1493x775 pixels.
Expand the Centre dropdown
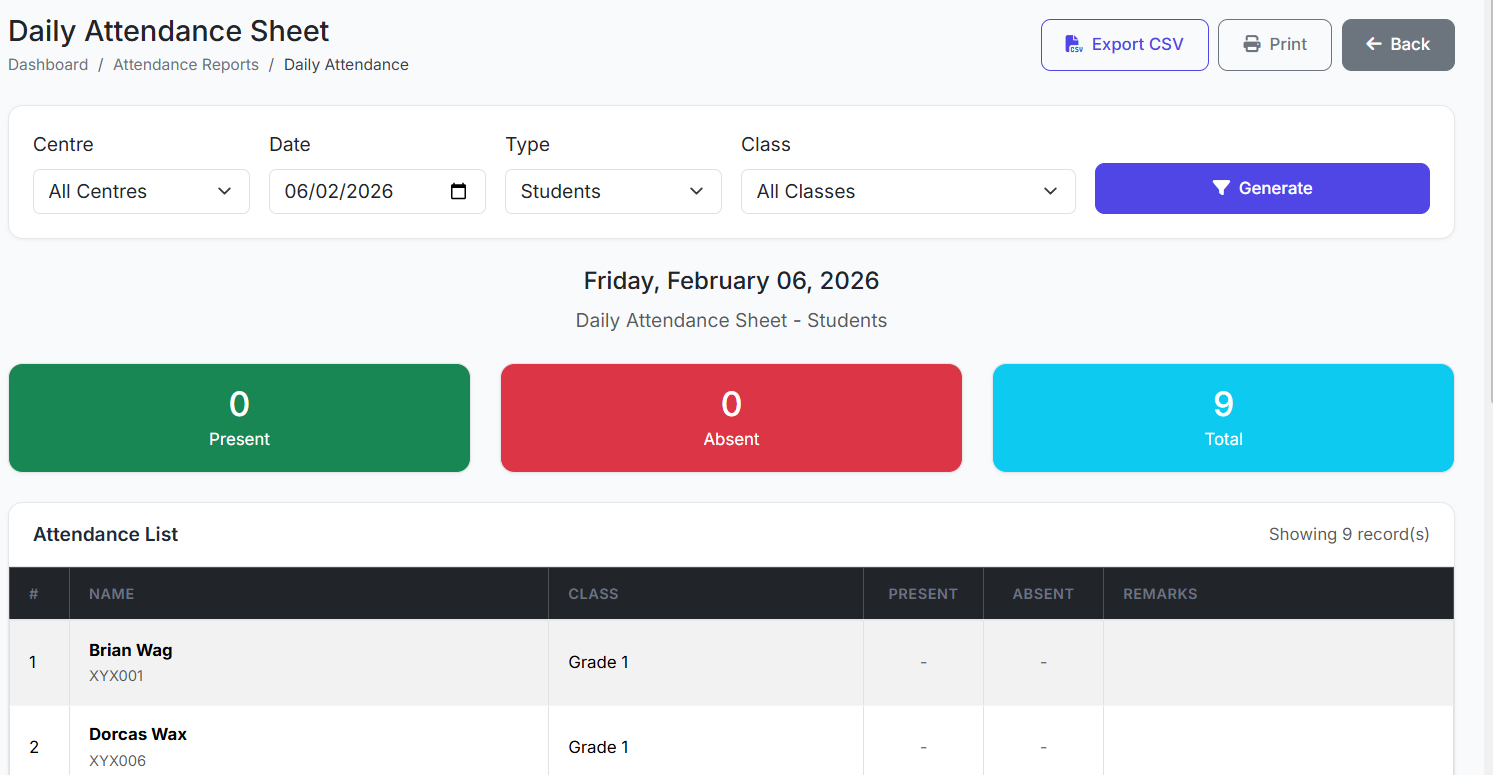point(141,191)
